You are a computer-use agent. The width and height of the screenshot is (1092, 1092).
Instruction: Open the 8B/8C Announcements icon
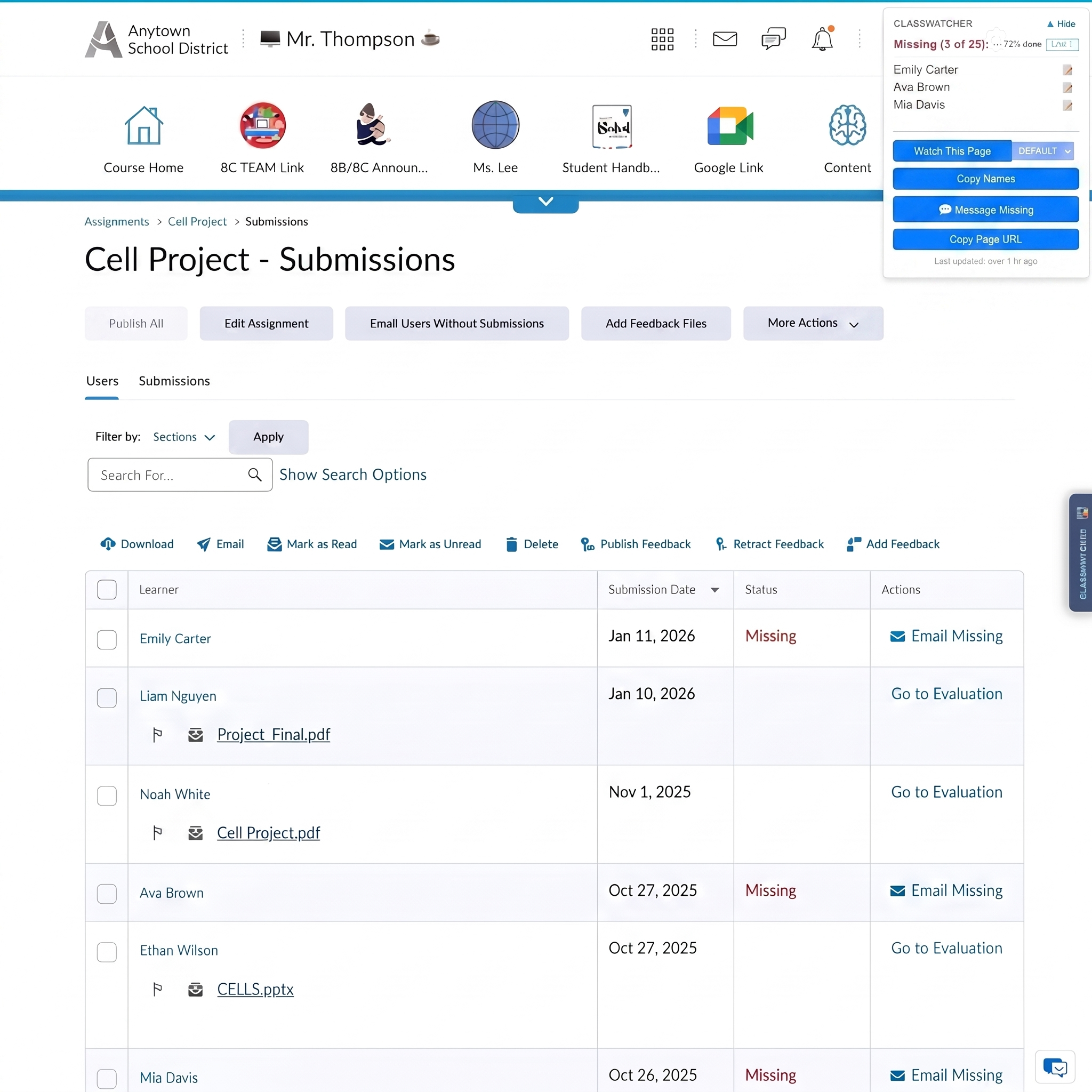click(373, 124)
